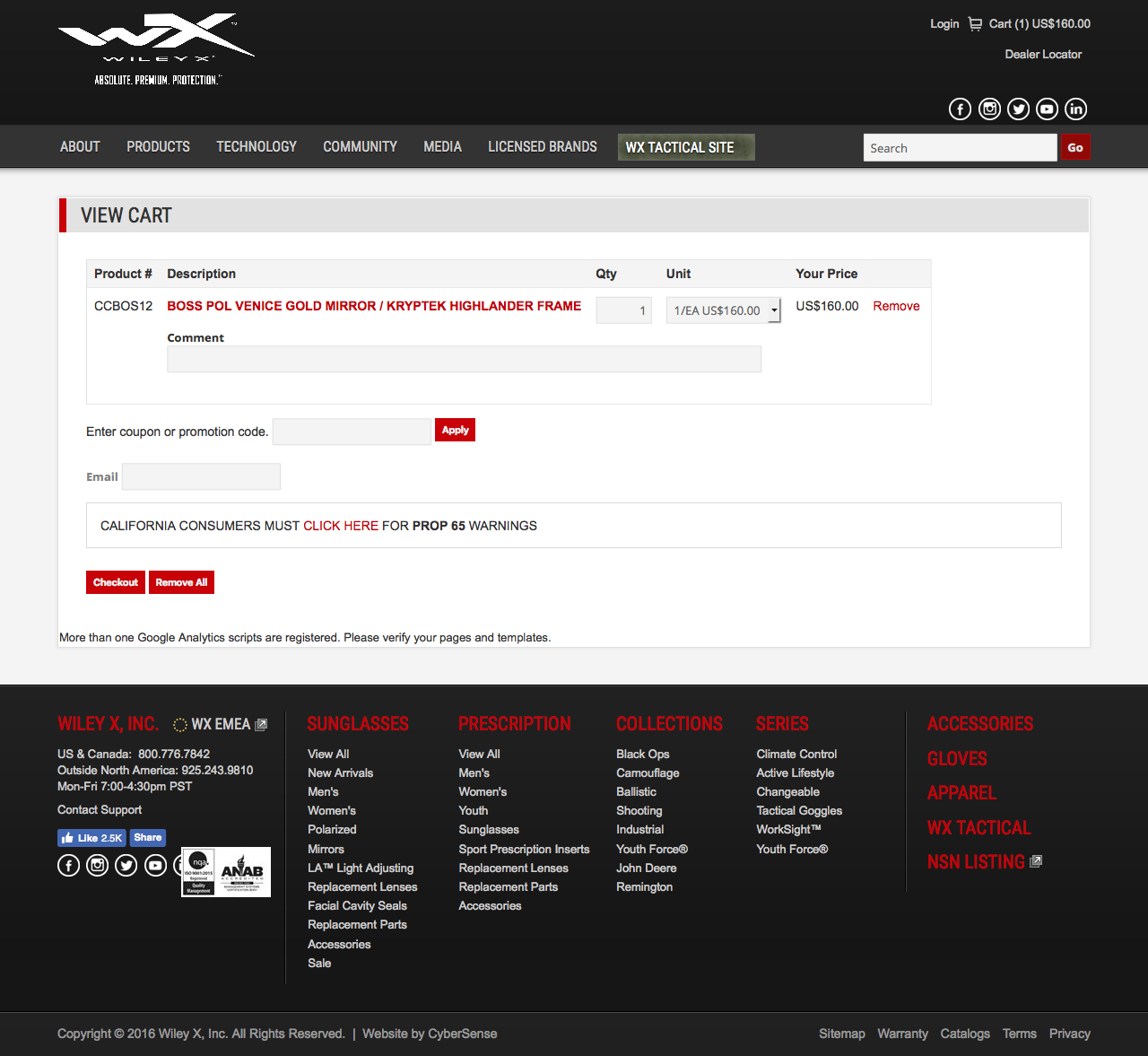Open ACCESSORIES footer heading

coord(980,724)
